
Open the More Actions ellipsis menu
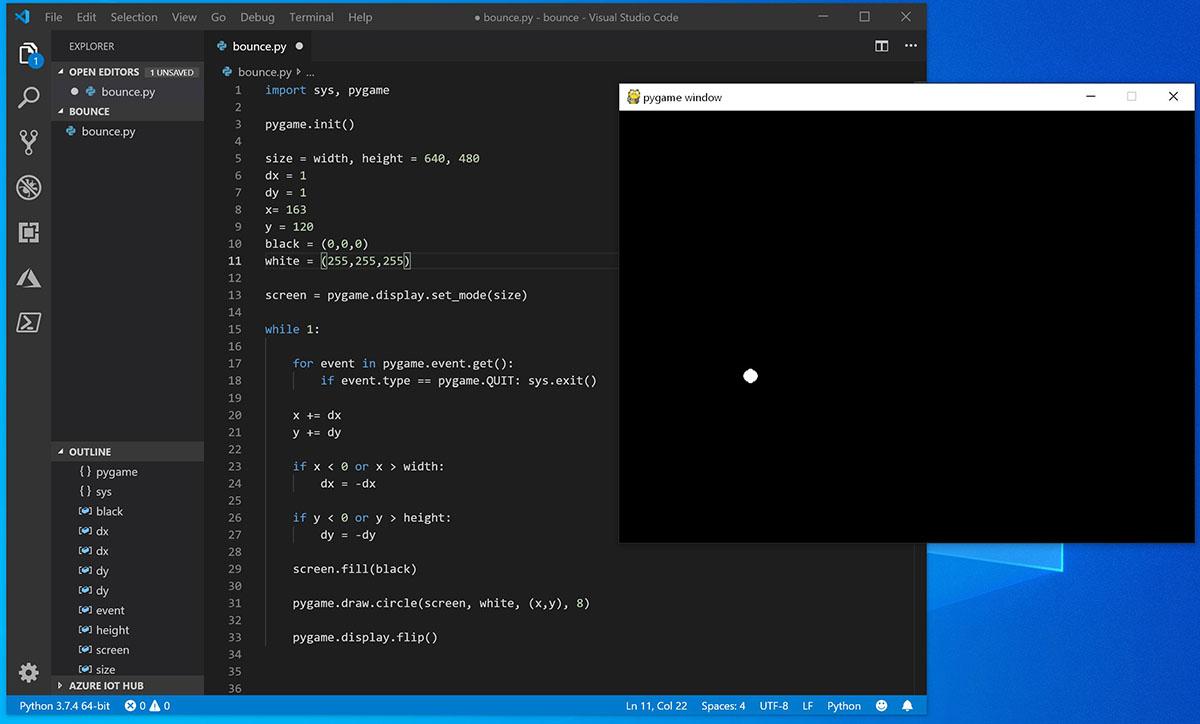909,46
